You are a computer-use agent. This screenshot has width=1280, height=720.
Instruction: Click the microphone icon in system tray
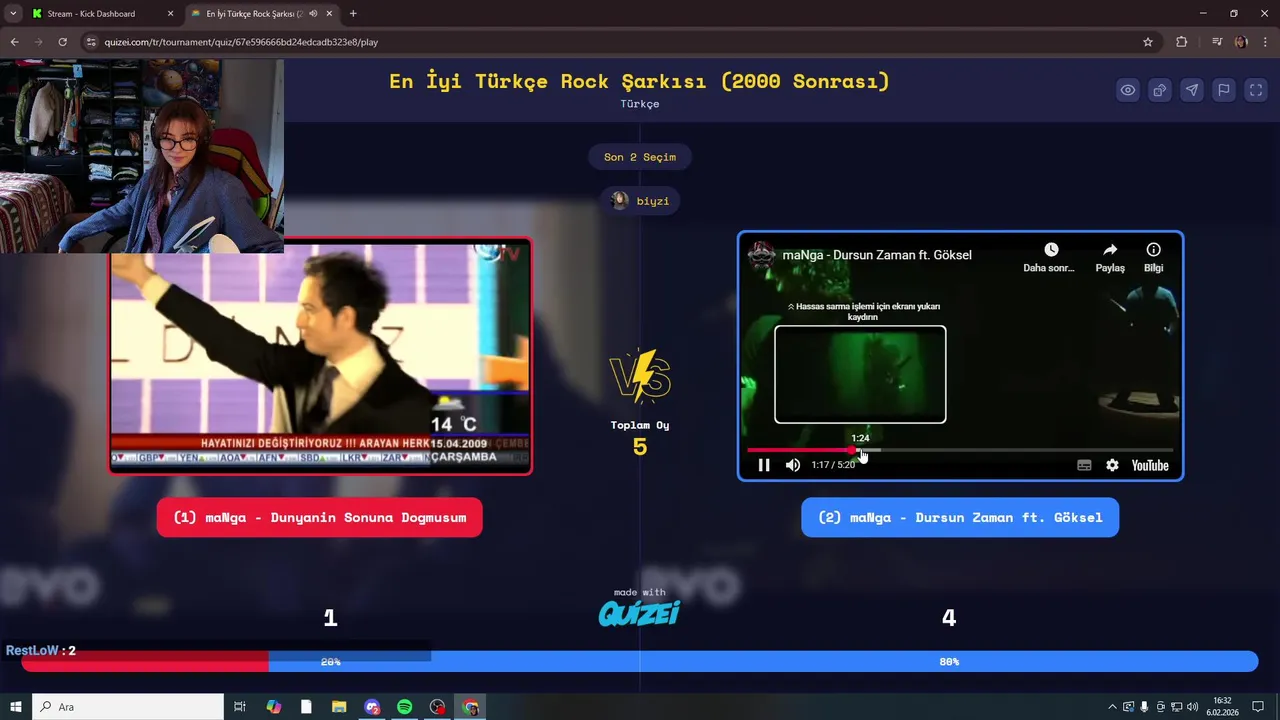(1144, 707)
